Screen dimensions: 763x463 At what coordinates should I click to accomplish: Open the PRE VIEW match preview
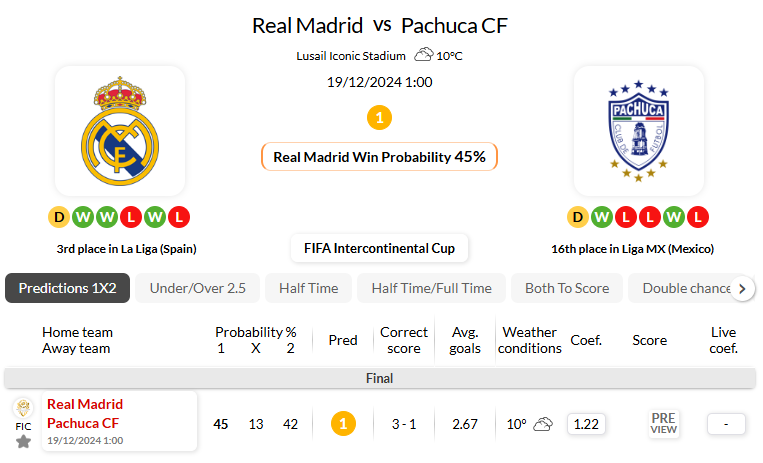[663, 424]
